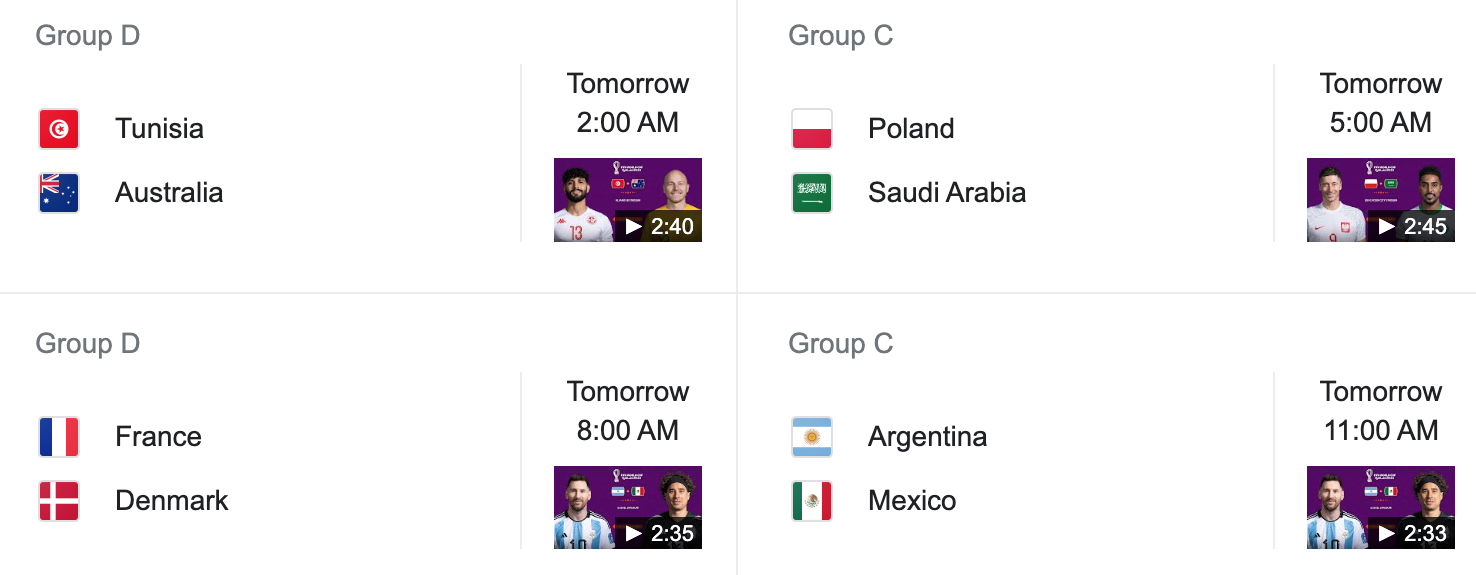Play the Tunisia vs Australia preview video

pyautogui.click(x=628, y=200)
